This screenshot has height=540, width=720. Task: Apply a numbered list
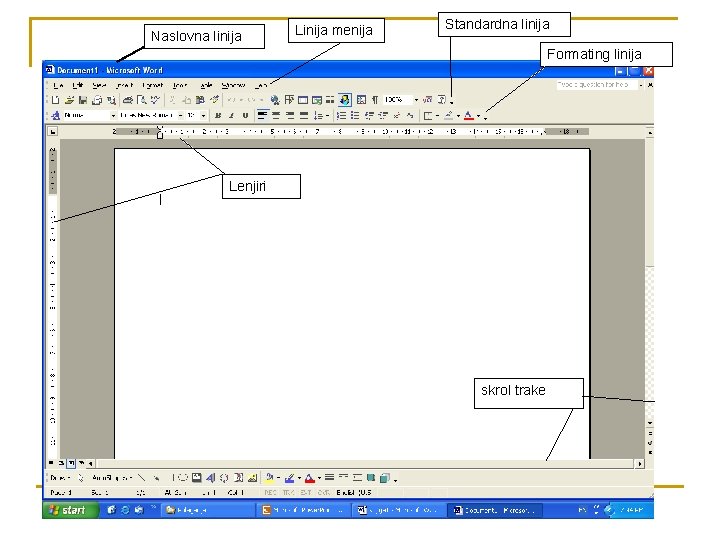pyautogui.click(x=341, y=116)
